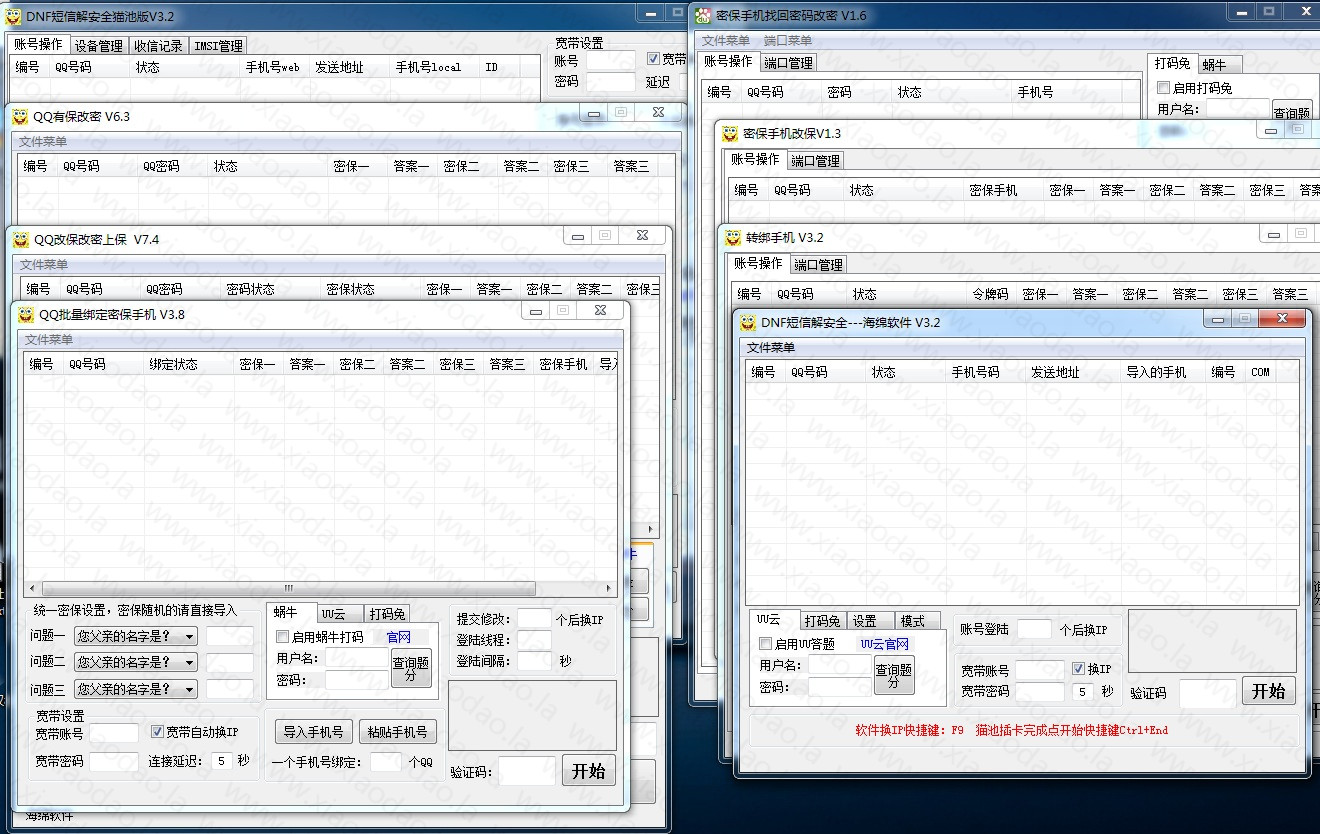Screen dimensions: 1320x834
Task: Enable 启用UU答题 checkbox
Action: [x=766, y=644]
